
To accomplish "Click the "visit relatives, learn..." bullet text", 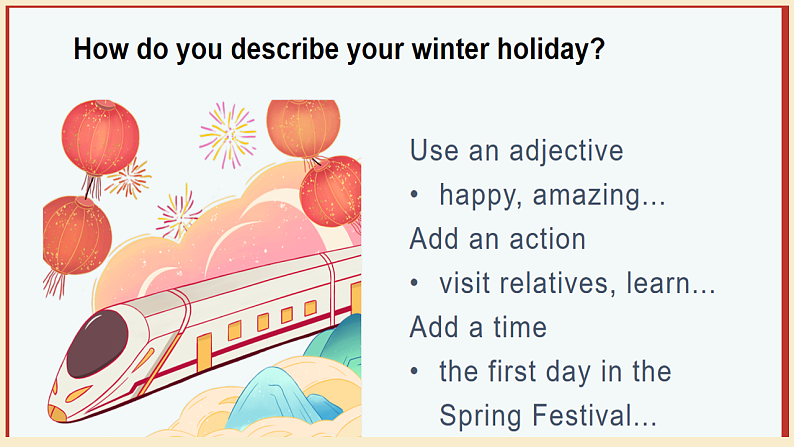I will tap(577, 284).
